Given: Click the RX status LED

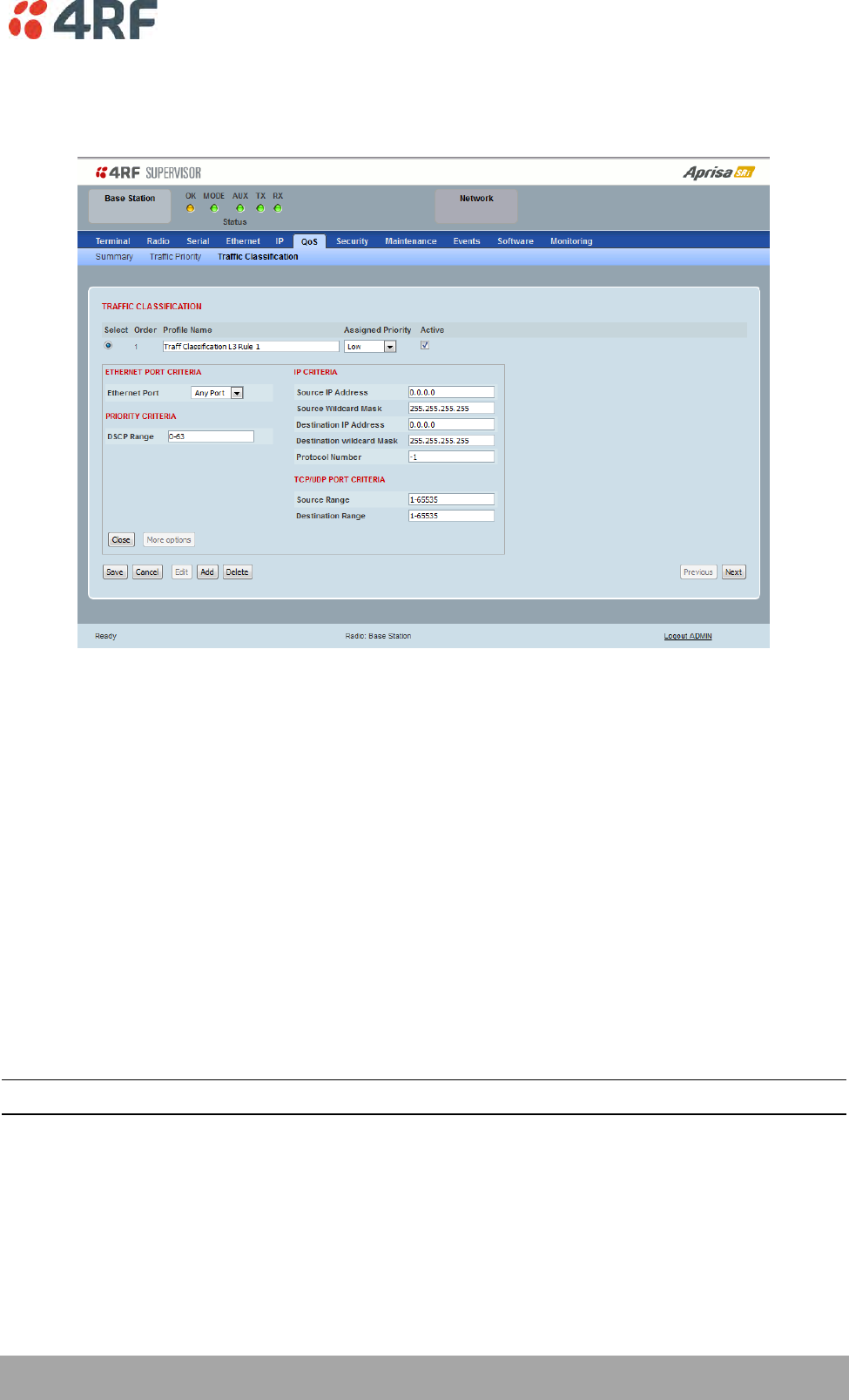Looking at the screenshot, I should pyautogui.click(x=278, y=208).
